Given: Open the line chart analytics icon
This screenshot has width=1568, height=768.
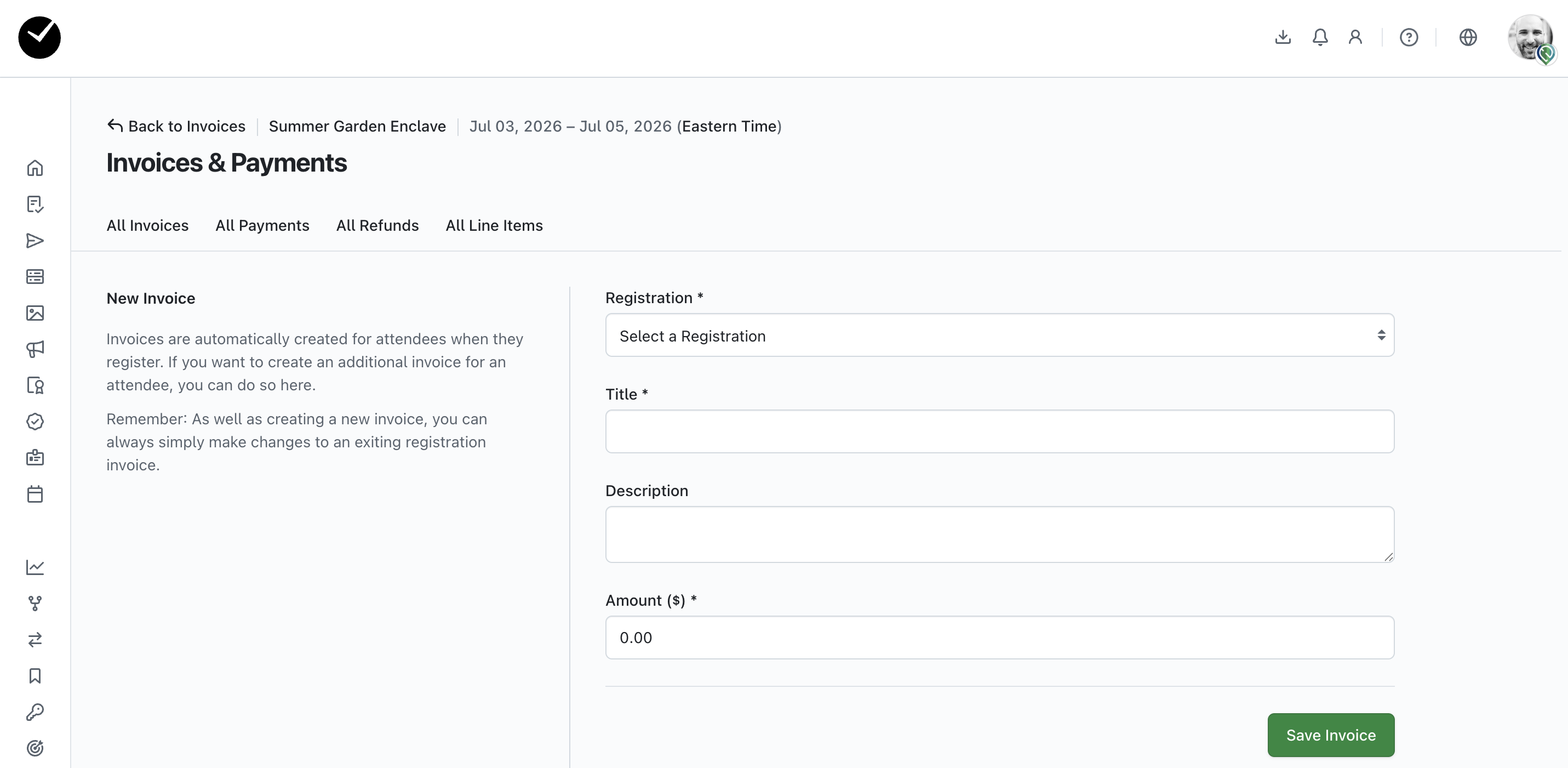Looking at the screenshot, I should tap(35, 567).
